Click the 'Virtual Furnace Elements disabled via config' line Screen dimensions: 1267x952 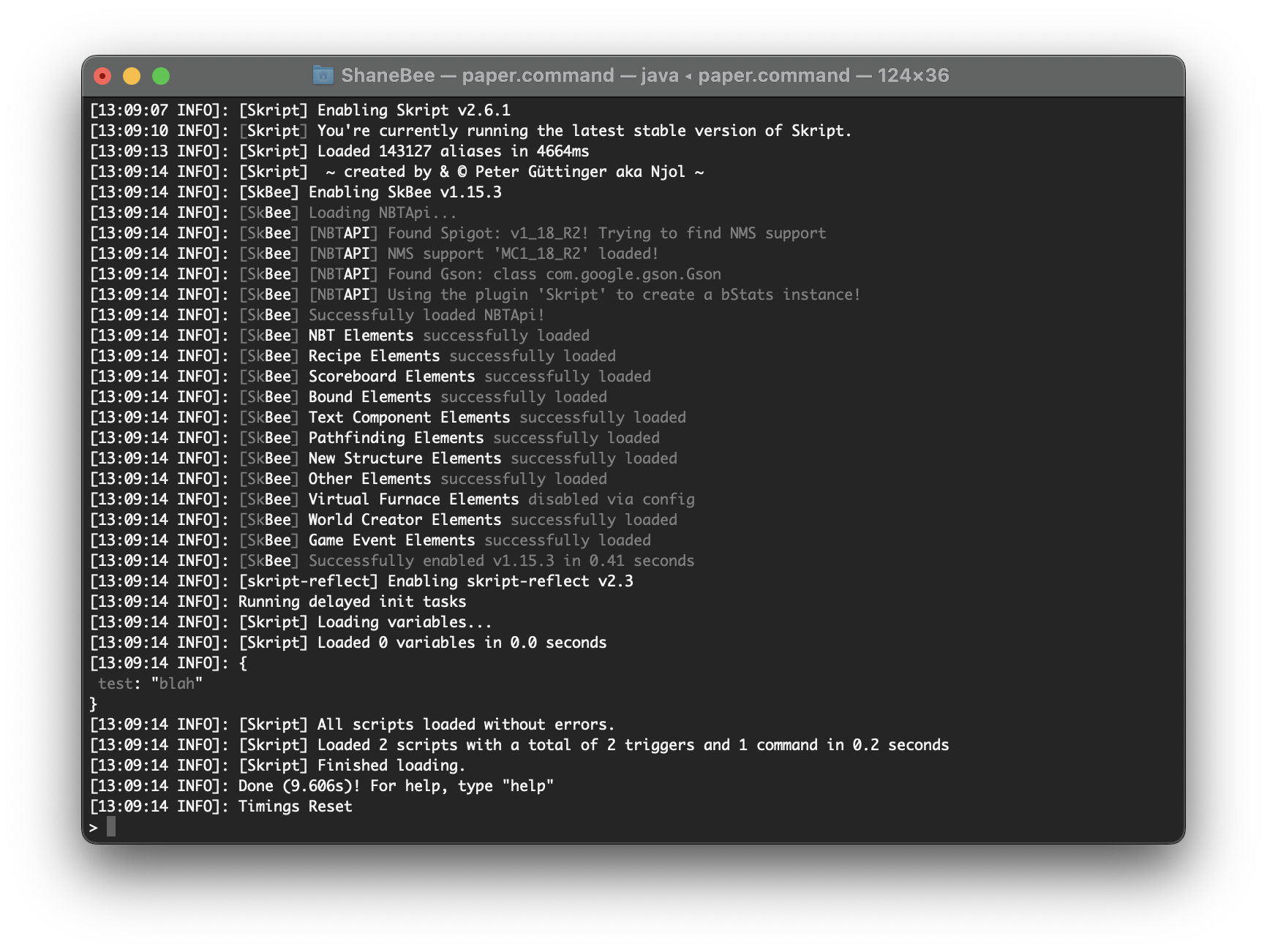point(392,499)
